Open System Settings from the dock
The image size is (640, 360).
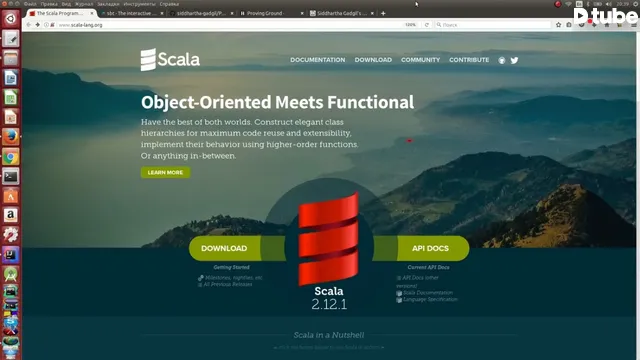coord(11,235)
